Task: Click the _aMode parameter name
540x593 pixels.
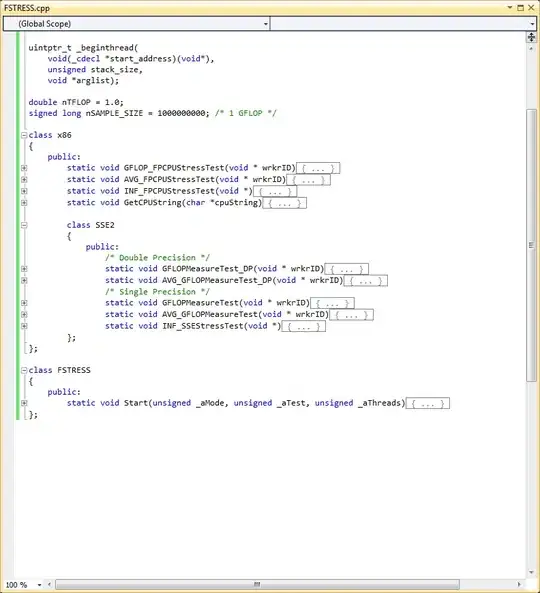Action: click(x=210, y=403)
